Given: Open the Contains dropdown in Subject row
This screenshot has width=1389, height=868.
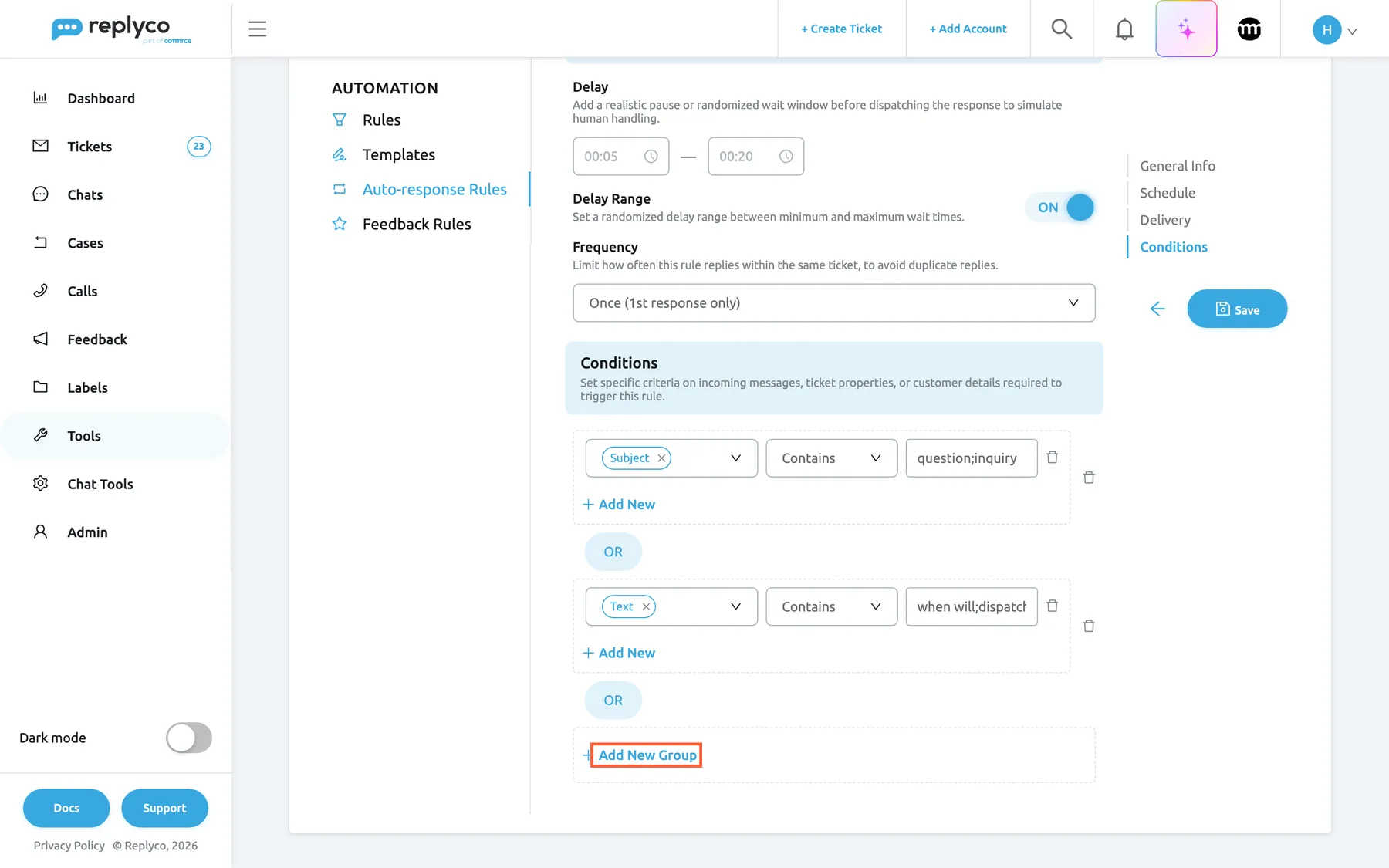Looking at the screenshot, I should 831,458.
